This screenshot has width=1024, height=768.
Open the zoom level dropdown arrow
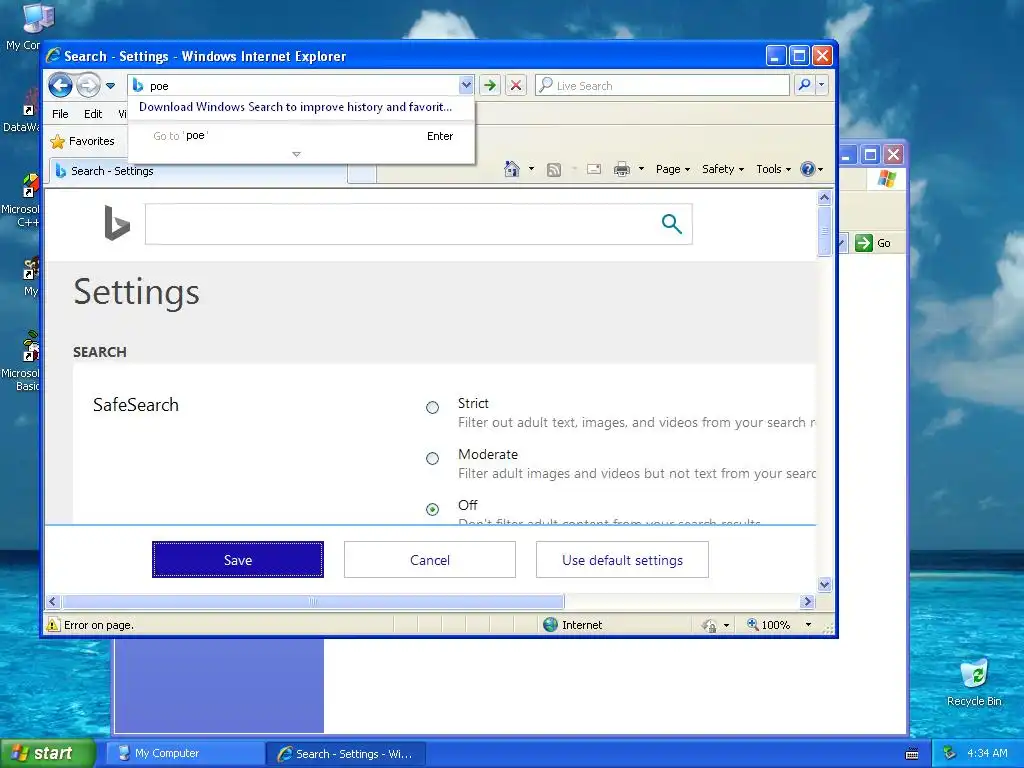click(x=808, y=625)
